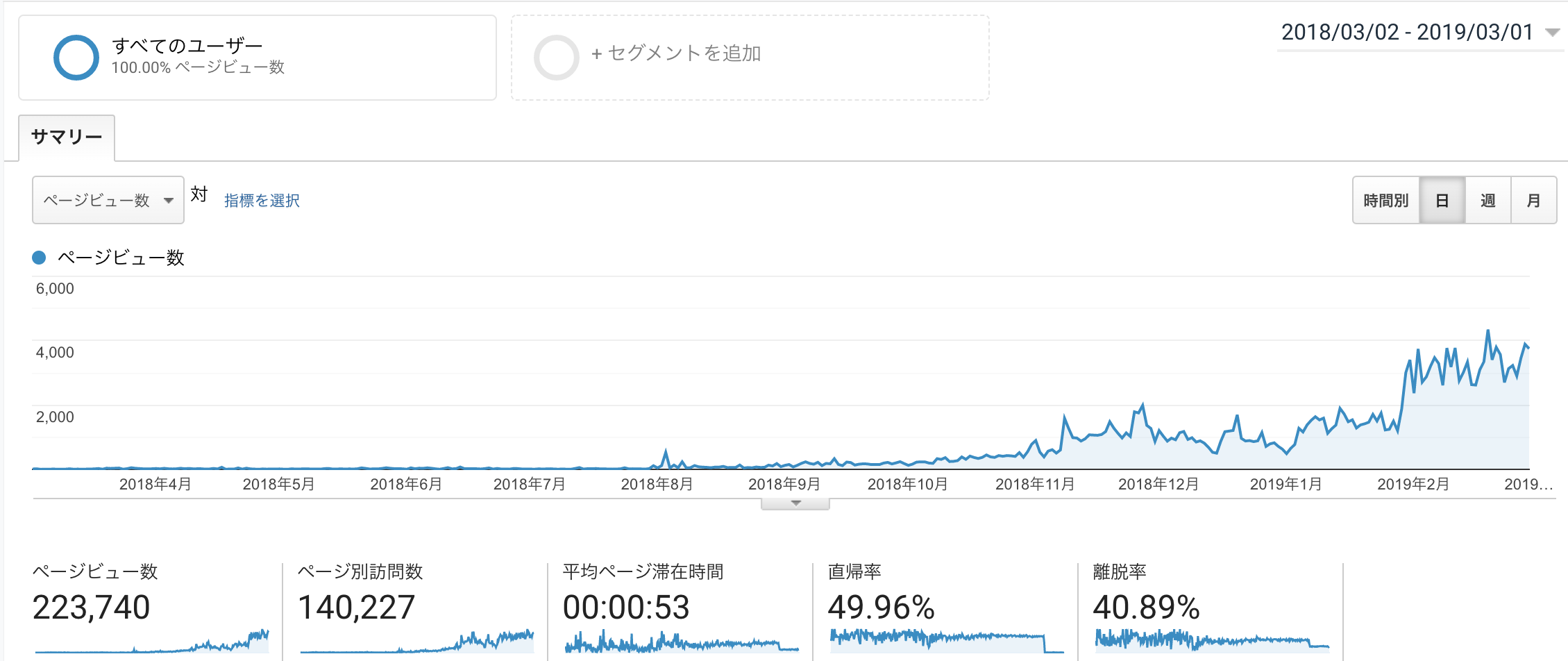The height and width of the screenshot is (661, 1568).
Task: Click + セグメントを追加 to add segment
Action: pyautogui.click(x=676, y=53)
